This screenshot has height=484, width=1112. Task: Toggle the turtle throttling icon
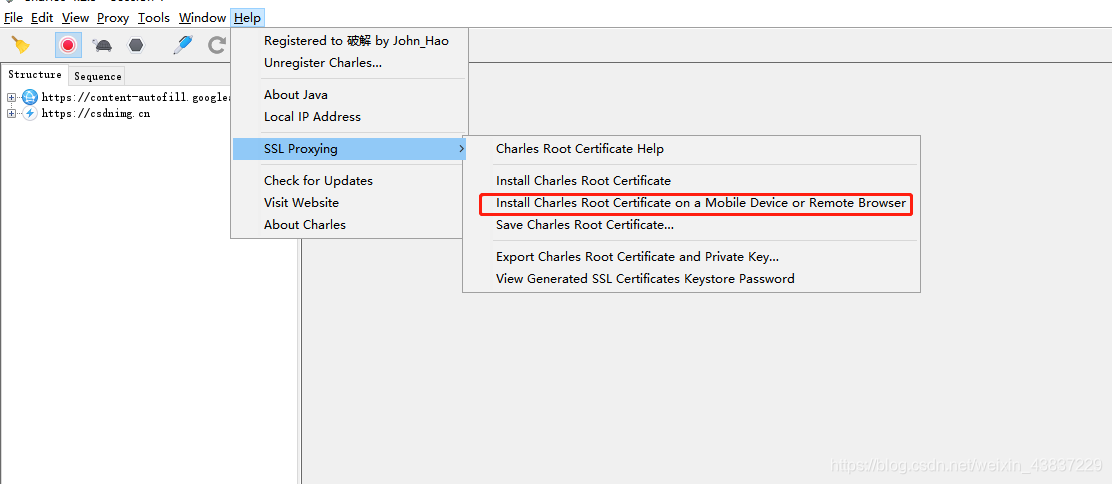[x=102, y=45]
